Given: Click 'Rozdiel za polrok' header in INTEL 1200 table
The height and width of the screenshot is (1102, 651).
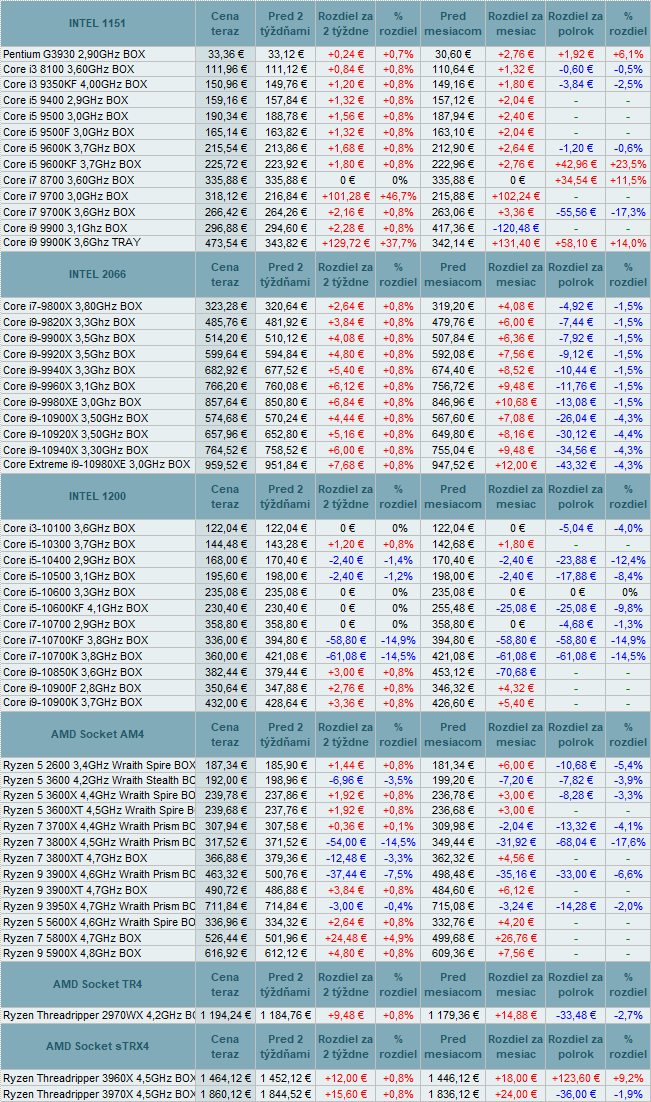Looking at the screenshot, I should (x=576, y=496).
